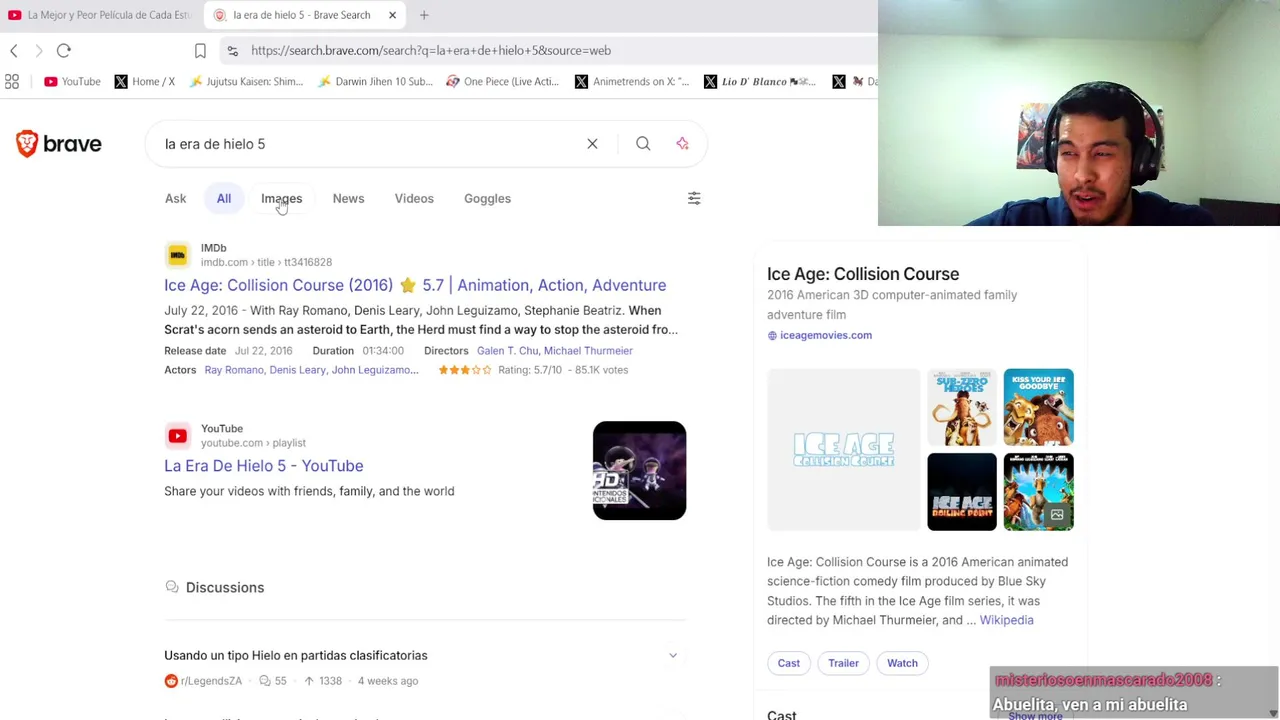Viewport: 1280px width, 720px height.
Task: Open the more-images poster thumbnail
Action: coord(1038,492)
